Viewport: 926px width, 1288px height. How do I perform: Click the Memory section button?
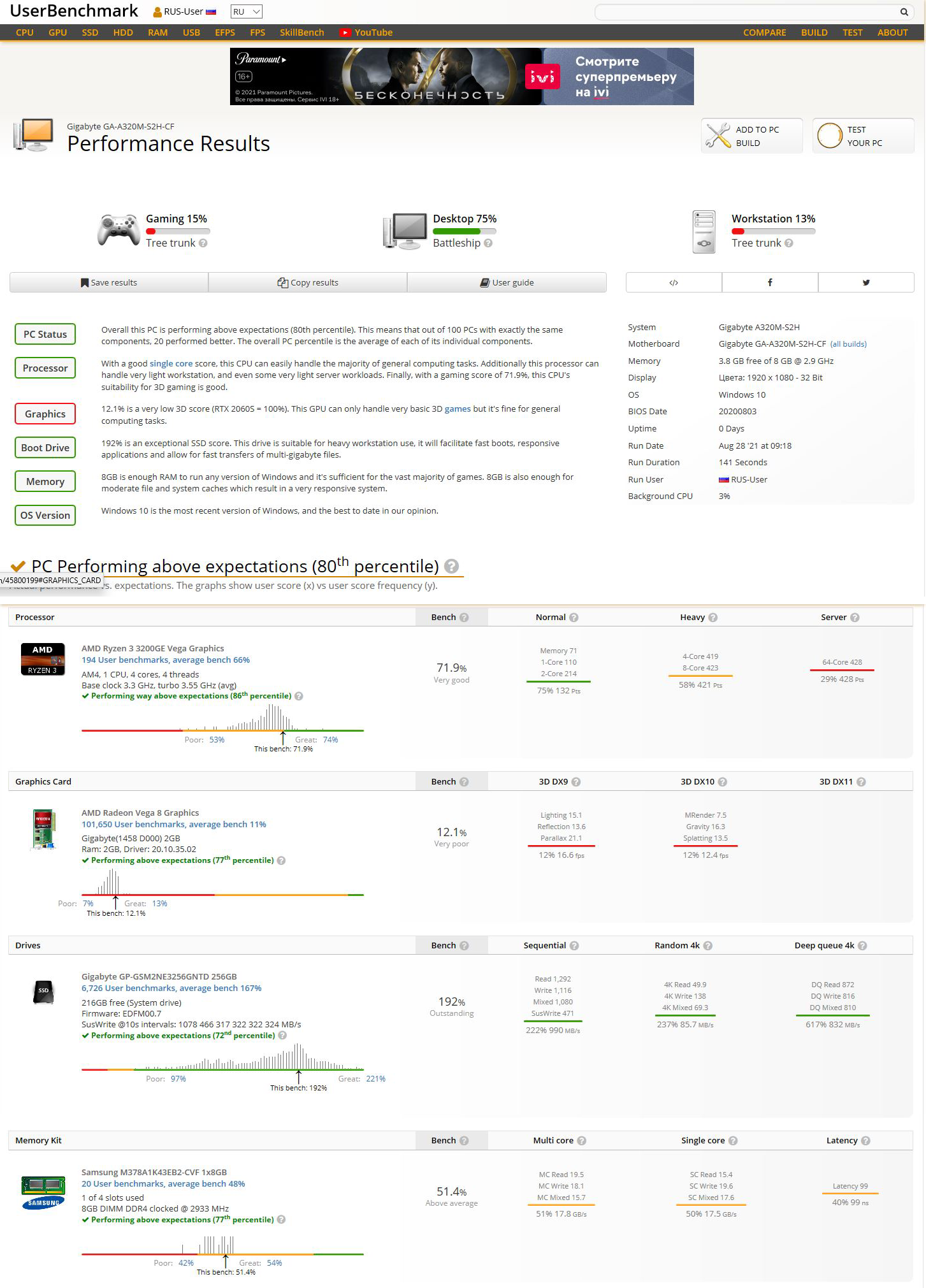tap(45, 481)
